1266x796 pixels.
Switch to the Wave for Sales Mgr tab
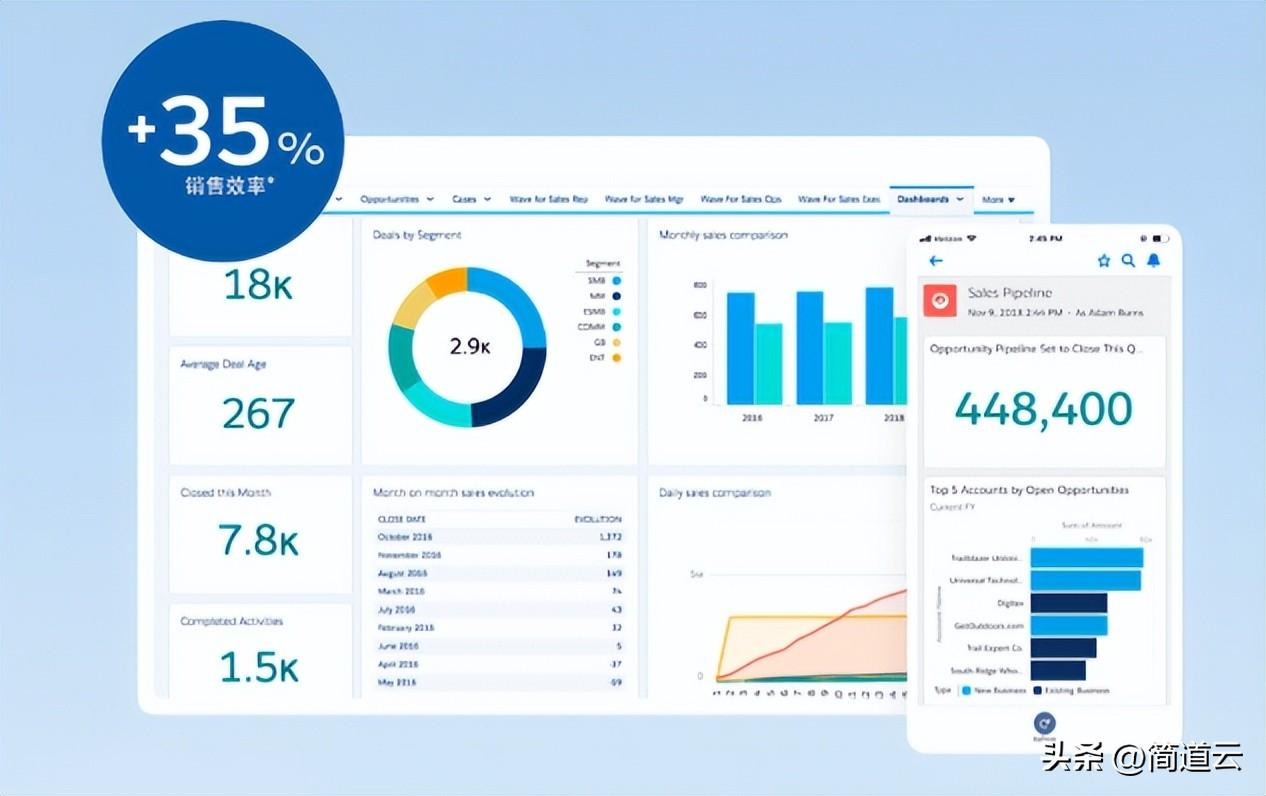click(644, 200)
